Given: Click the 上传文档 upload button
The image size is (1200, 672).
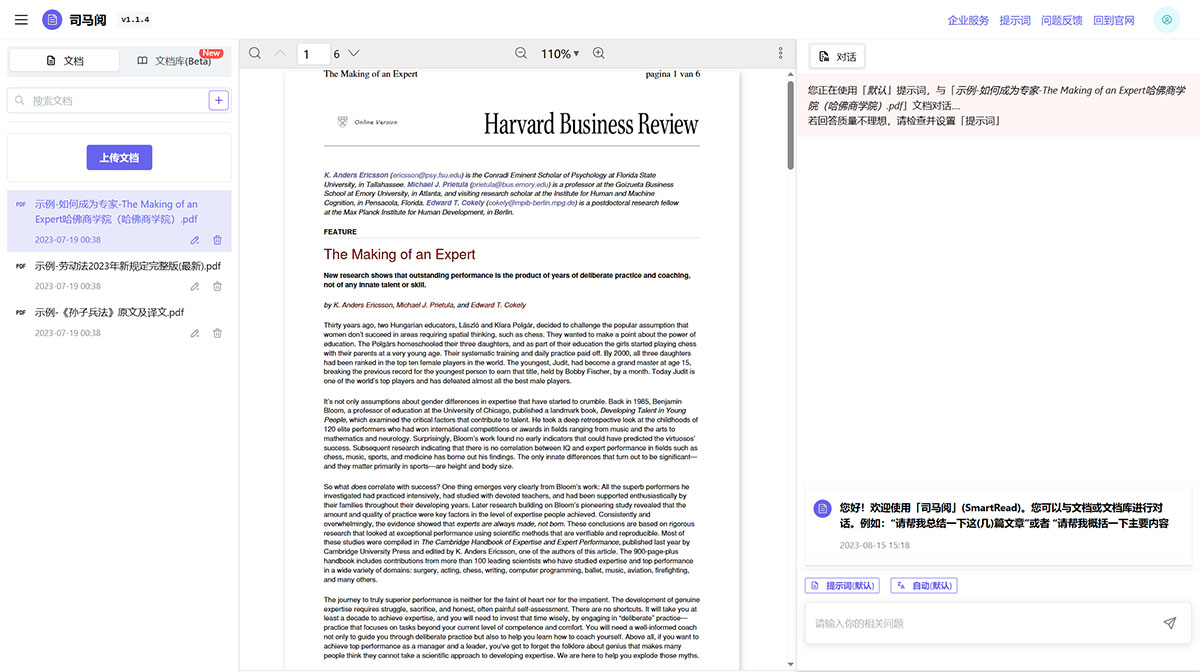Looking at the screenshot, I should point(119,157).
